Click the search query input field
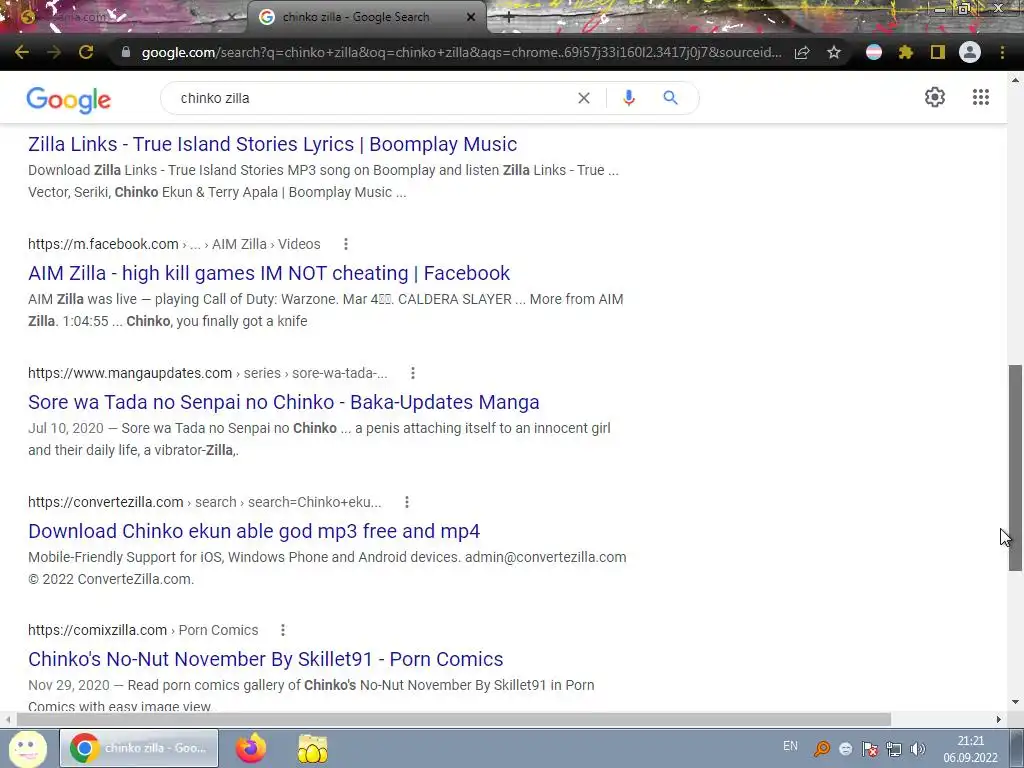The width and height of the screenshot is (1024, 768). click(372, 98)
